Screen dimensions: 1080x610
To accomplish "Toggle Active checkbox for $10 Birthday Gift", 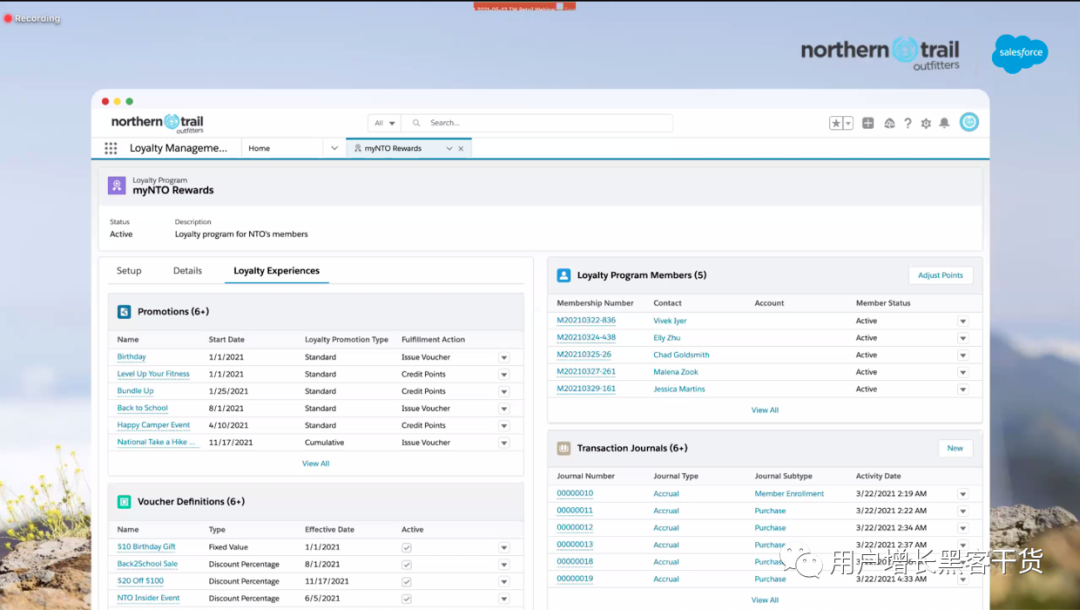I will pos(406,547).
